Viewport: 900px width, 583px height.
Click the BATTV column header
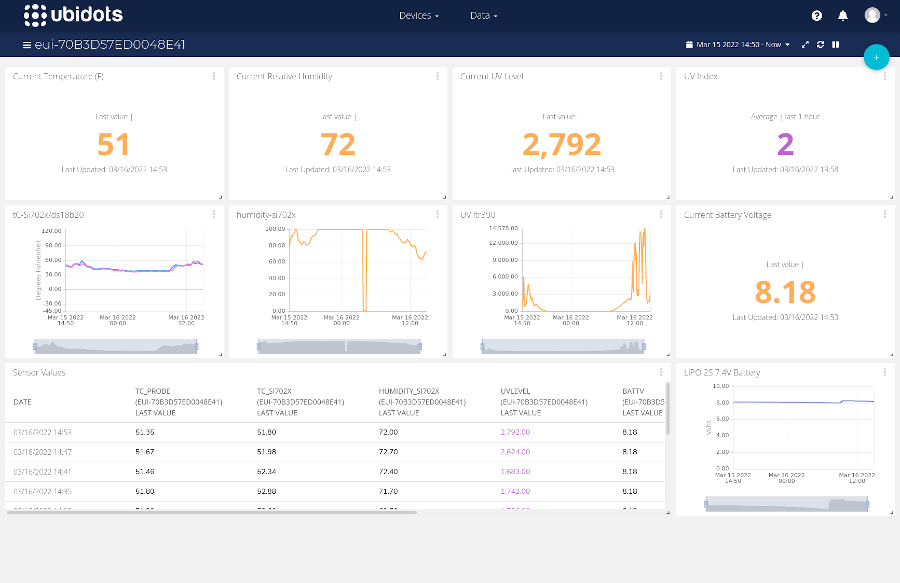(643, 402)
